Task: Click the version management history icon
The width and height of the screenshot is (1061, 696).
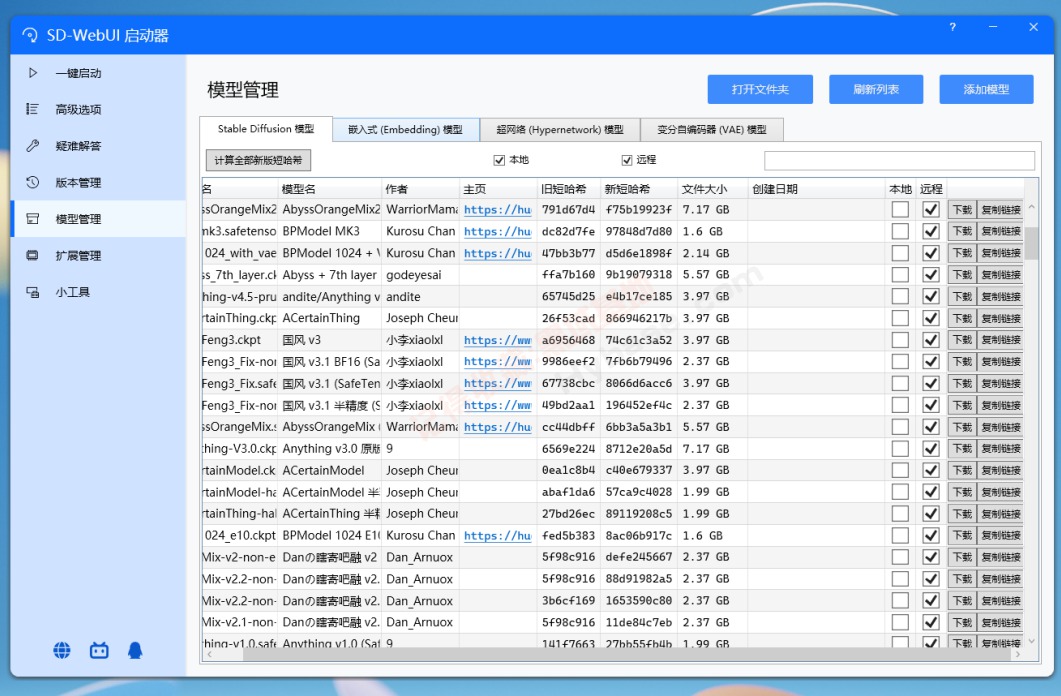Action: coord(32,182)
